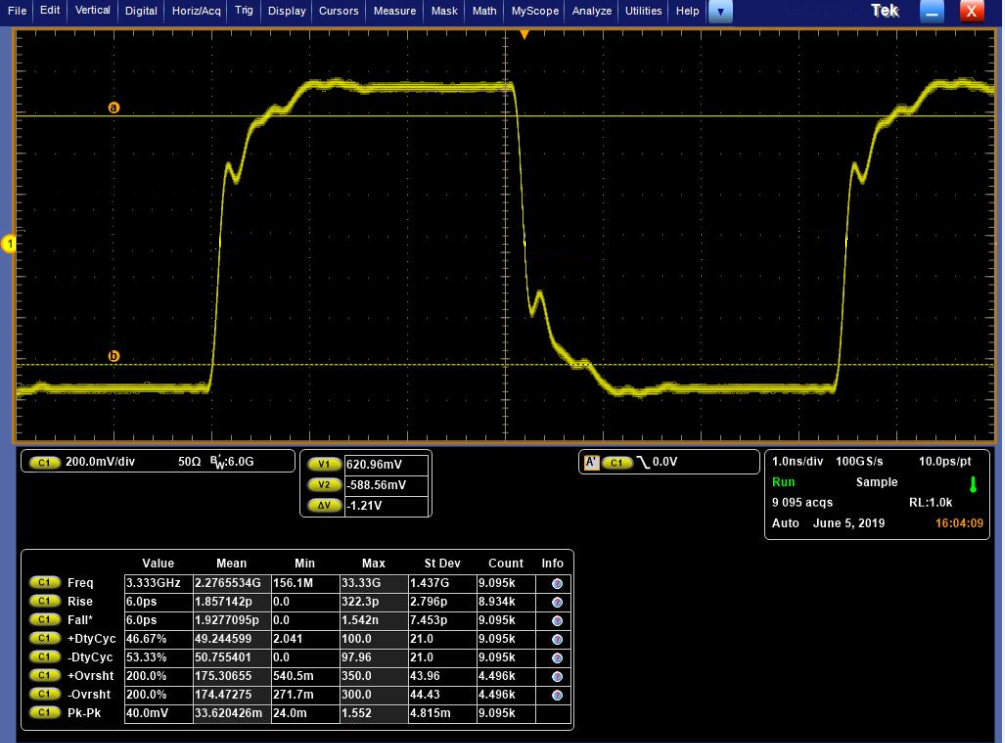The height and width of the screenshot is (743, 1005).
Task: Select horizontal cursor 'b' handle
Action: tap(113, 356)
